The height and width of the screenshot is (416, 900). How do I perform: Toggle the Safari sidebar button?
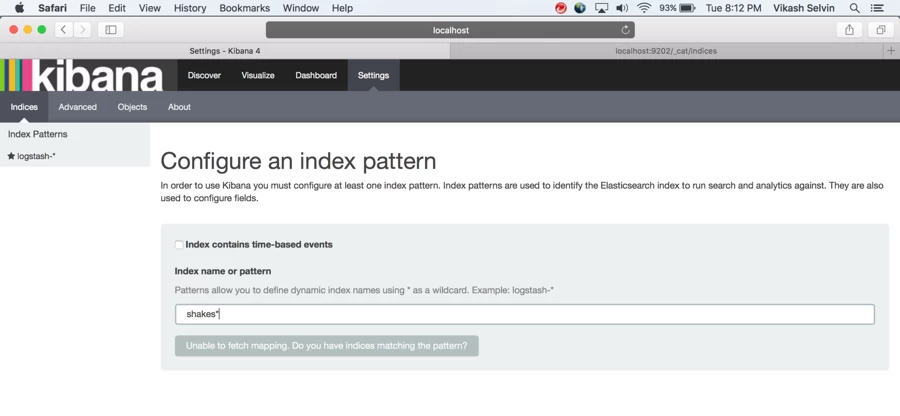[x=111, y=30]
